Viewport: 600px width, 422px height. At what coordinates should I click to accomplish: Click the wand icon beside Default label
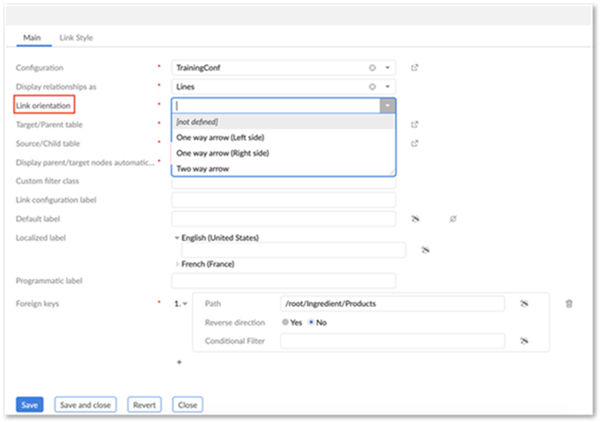415,219
